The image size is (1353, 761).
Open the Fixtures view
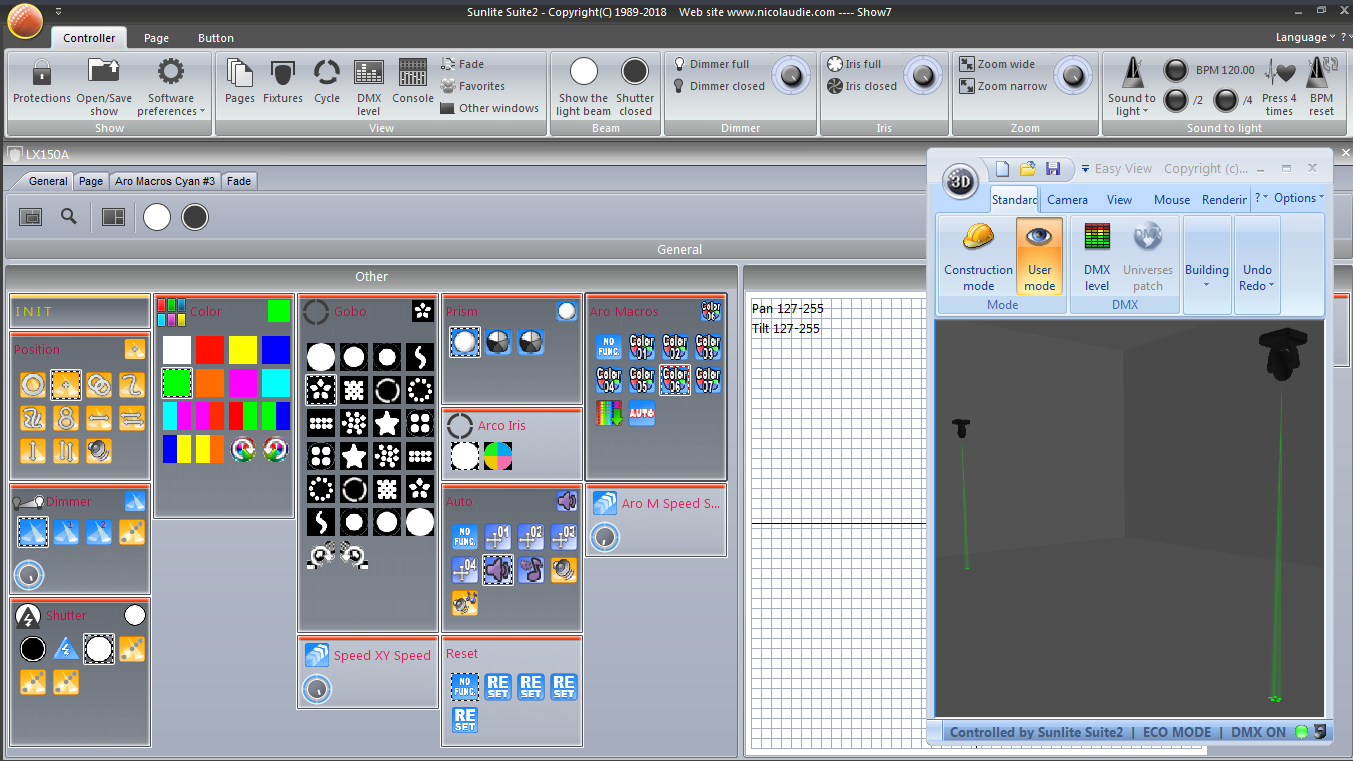[x=283, y=82]
